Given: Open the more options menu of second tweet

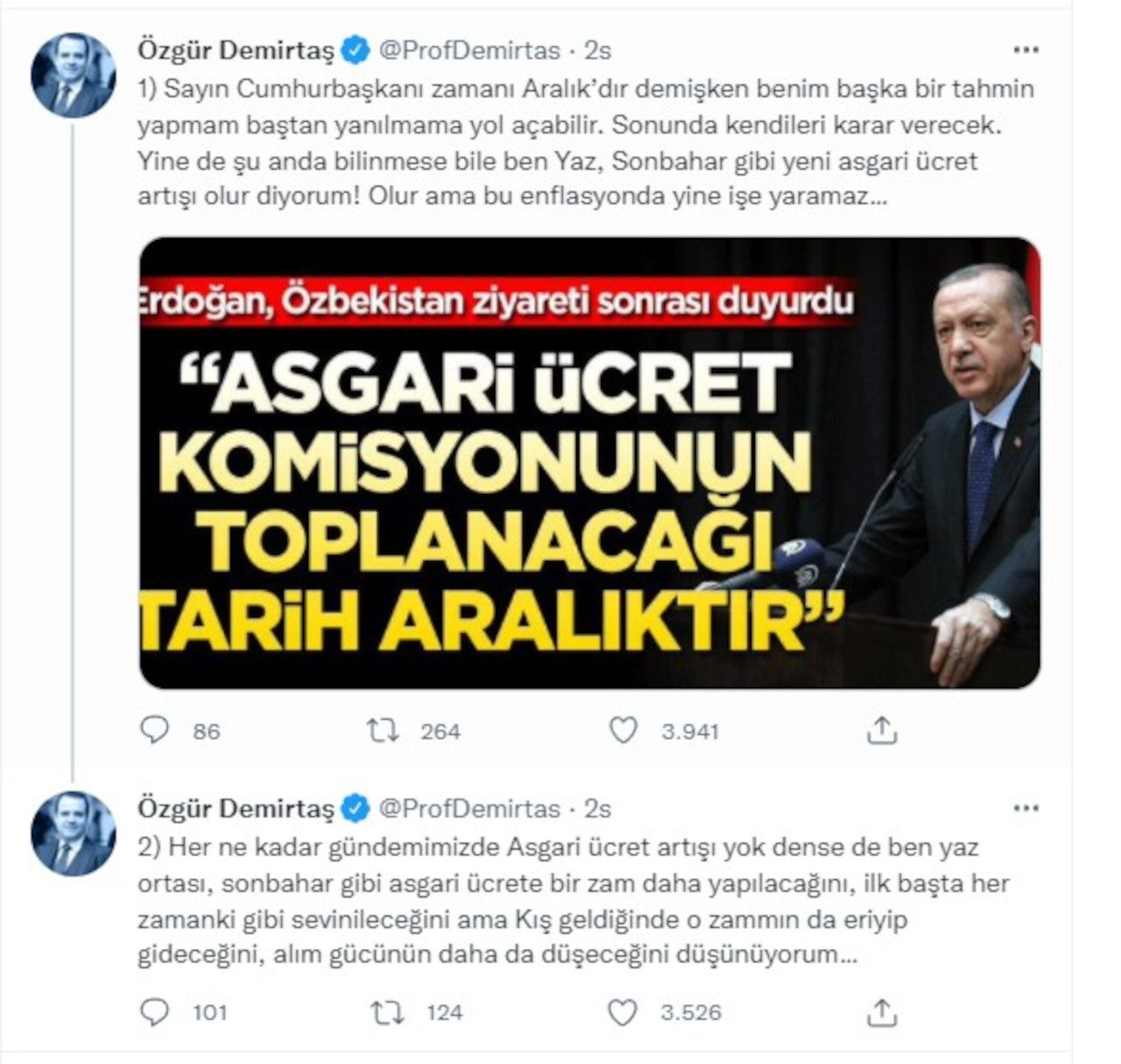Looking at the screenshot, I should tap(1025, 807).
